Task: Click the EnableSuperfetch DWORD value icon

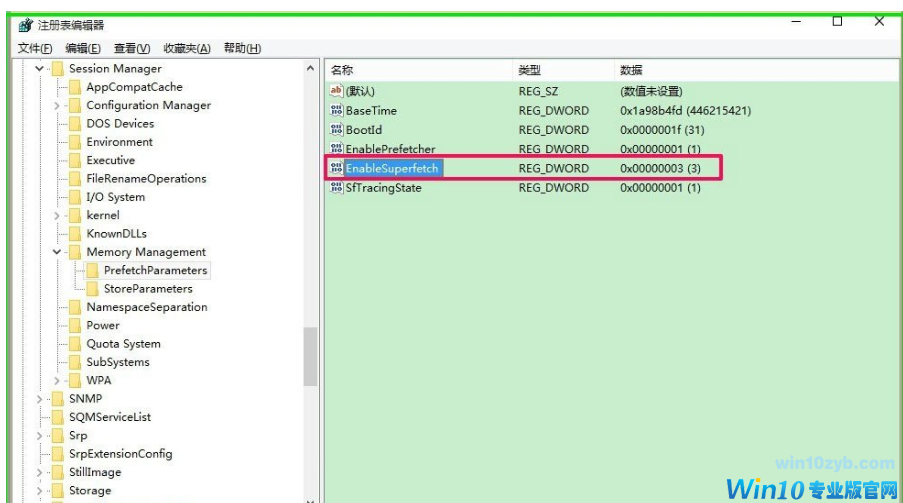Action: pos(336,168)
